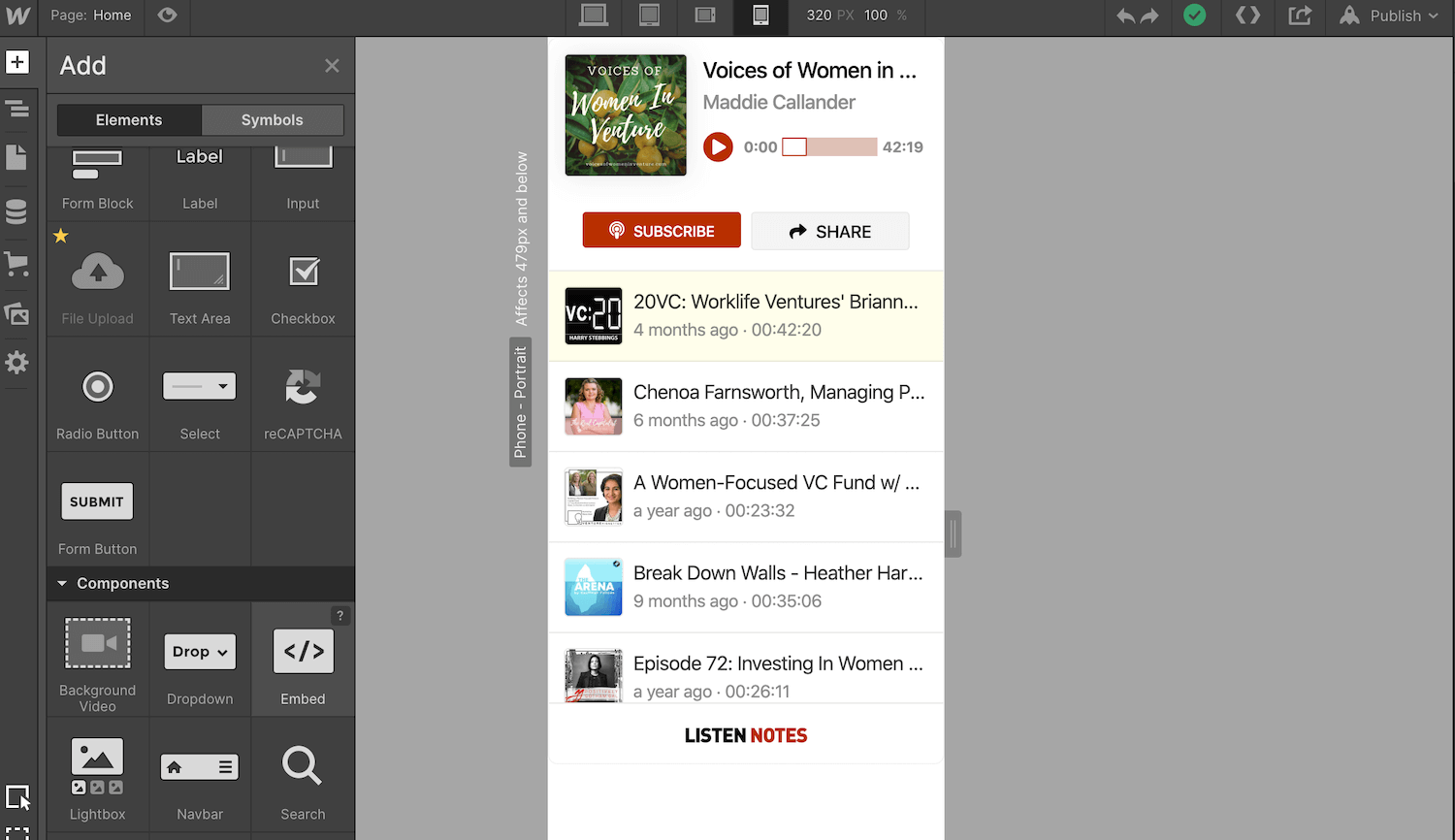1455x840 pixels.
Task: Add a Navbar component
Action: [x=200, y=775]
